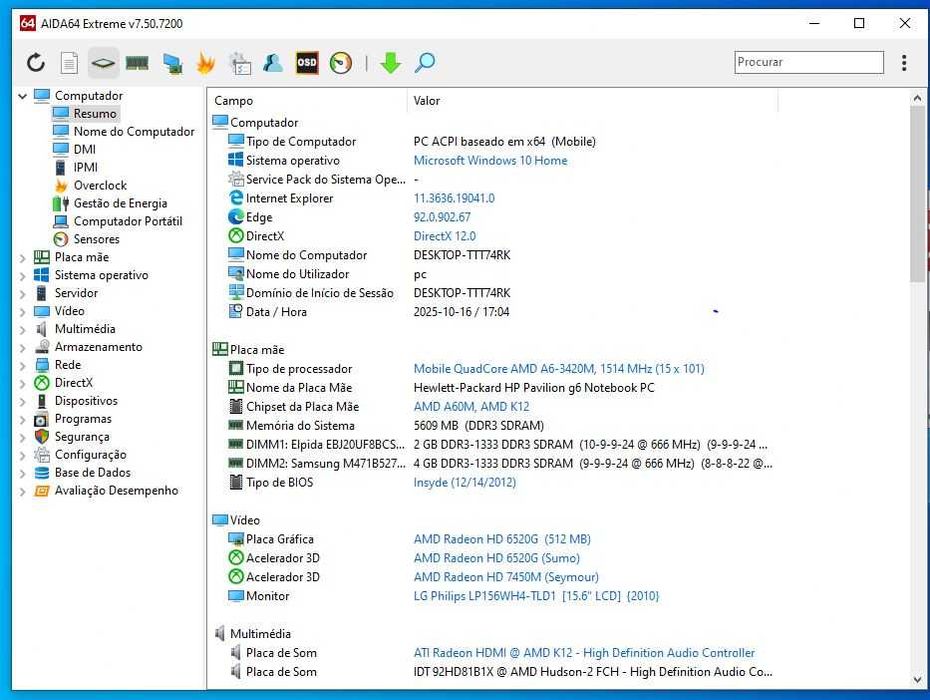Expand the Sistema operativo tree node
This screenshot has height=700, width=930.
point(23,275)
